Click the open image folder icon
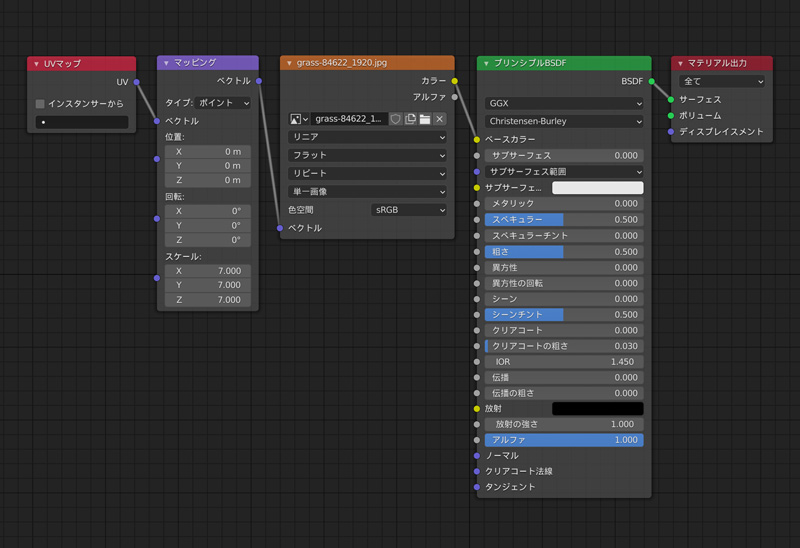This screenshot has width=800, height=548. coord(425,119)
